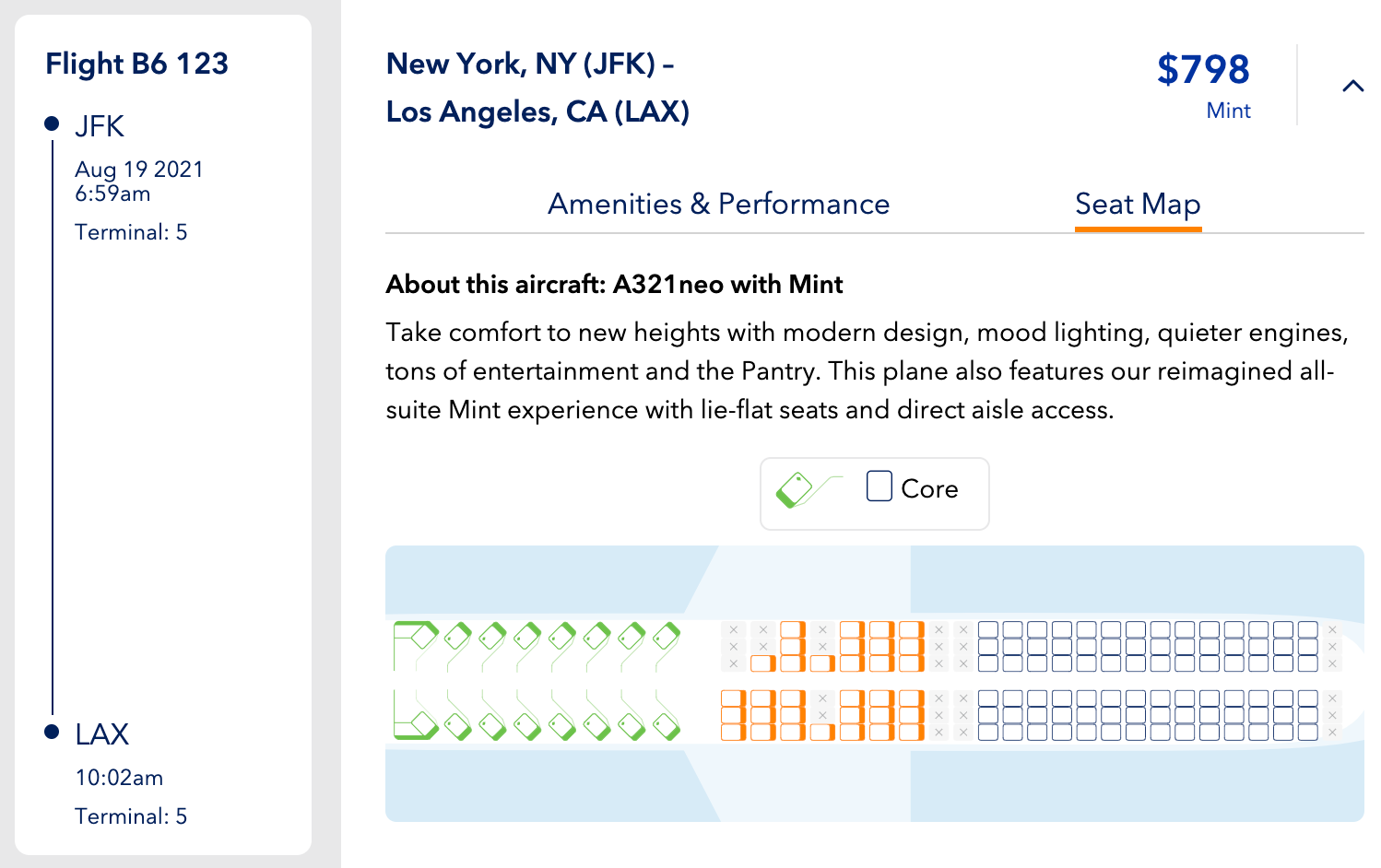This screenshot has height=868, width=1381.
Task: Open the Seat Map tab
Action: pos(1138,204)
